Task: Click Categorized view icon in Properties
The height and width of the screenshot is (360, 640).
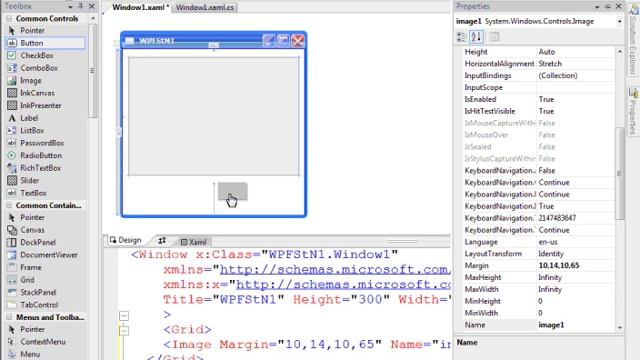Action: pyautogui.click(x=461, y=37)
